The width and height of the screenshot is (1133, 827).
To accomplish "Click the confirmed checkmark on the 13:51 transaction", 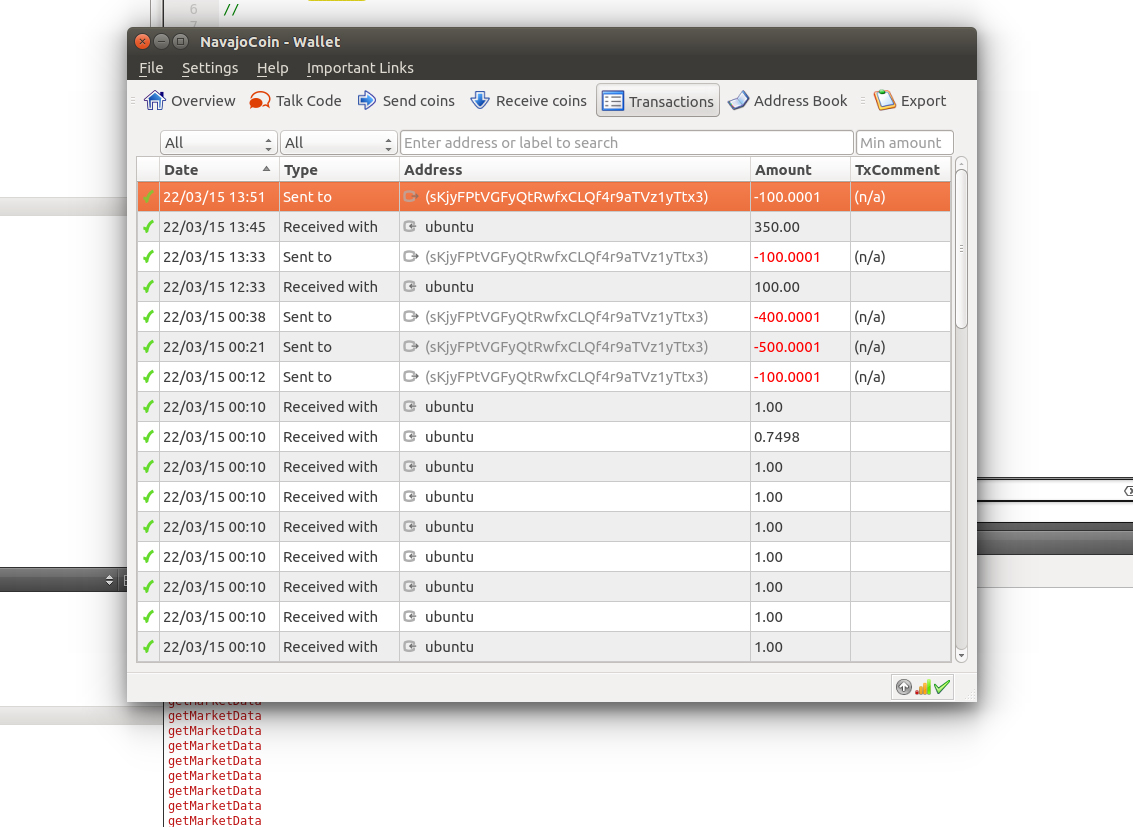I will point(148,196).
